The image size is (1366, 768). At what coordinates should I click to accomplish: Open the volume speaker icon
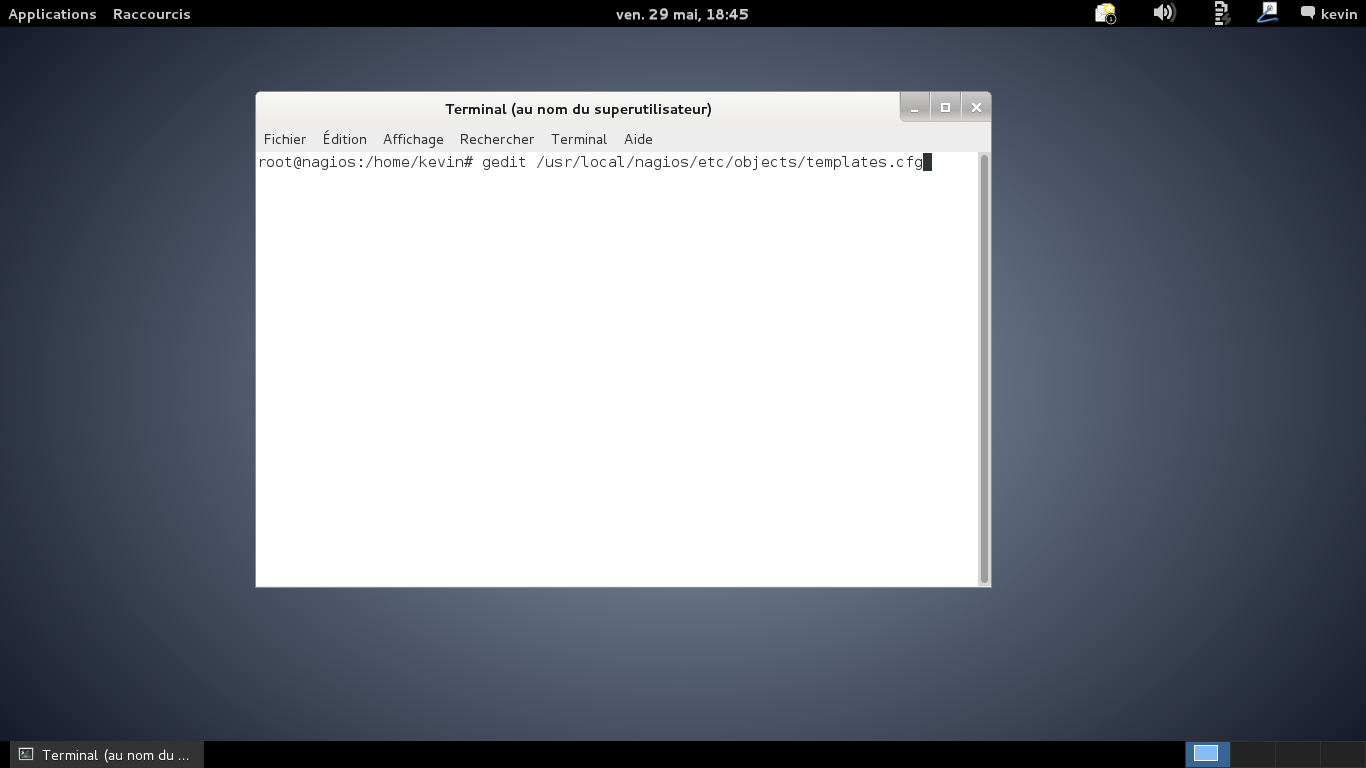pos(1163,13)
